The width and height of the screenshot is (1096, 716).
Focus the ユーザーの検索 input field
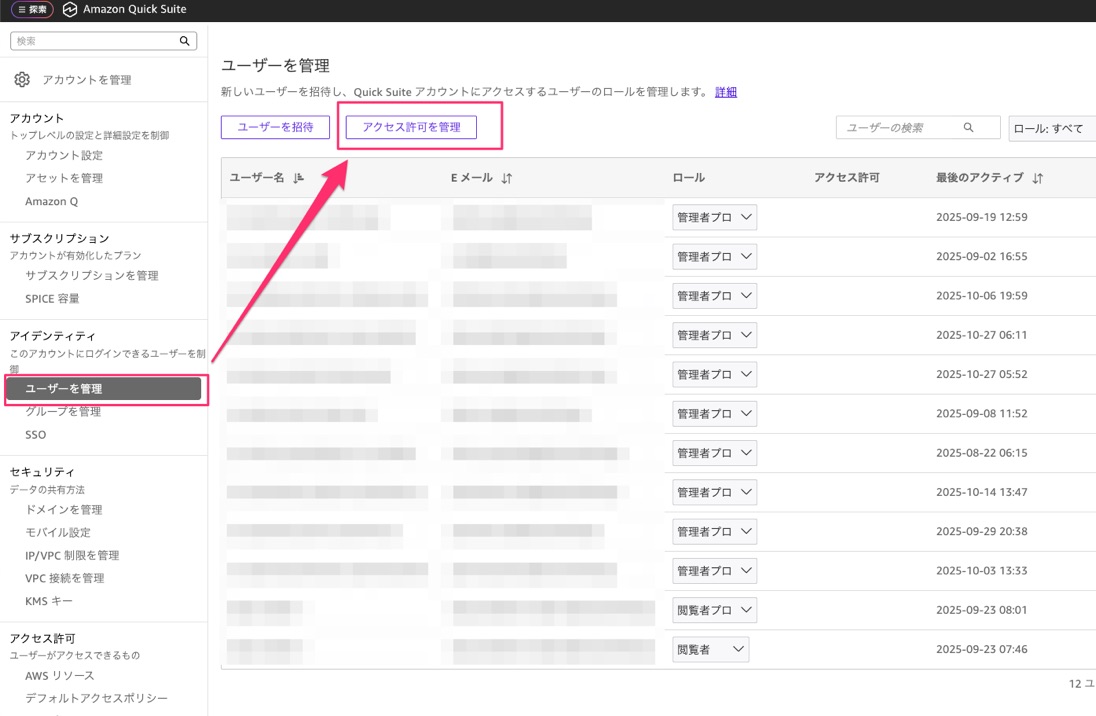coord(900,128)
